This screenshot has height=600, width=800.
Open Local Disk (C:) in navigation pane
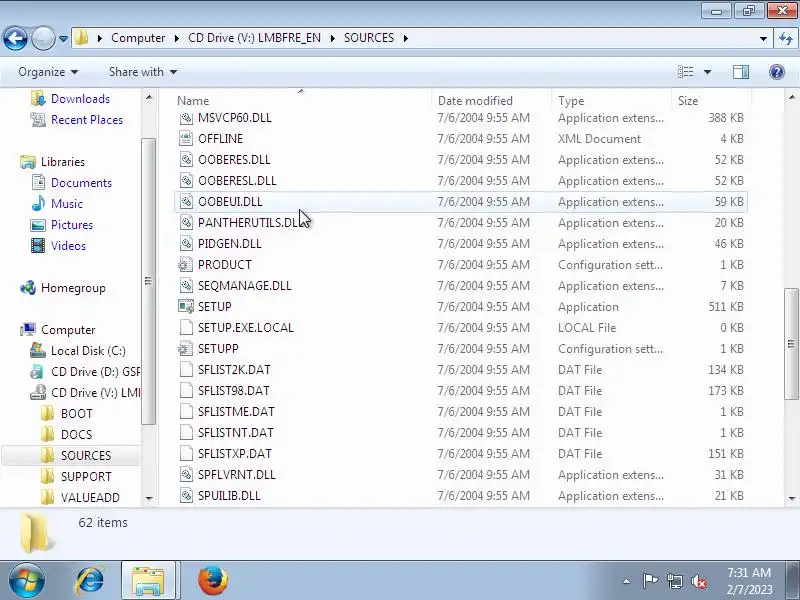[x=88, y=351]
